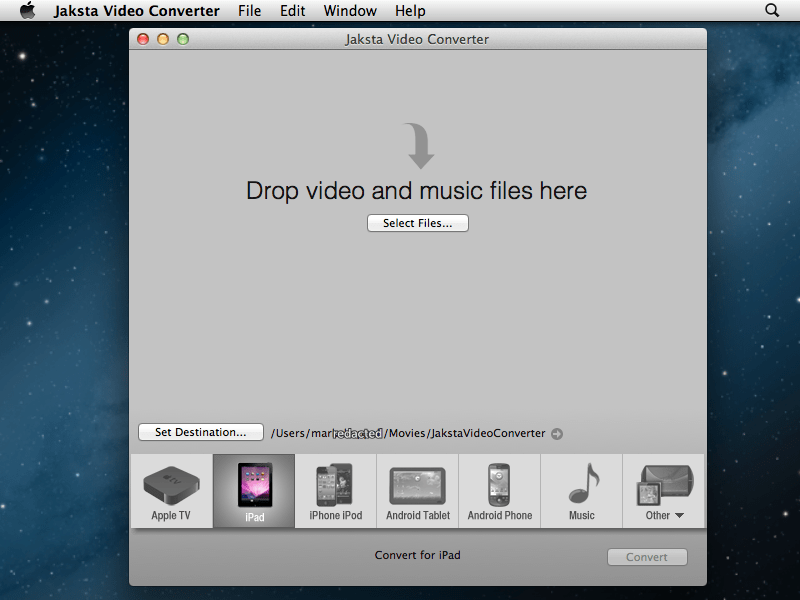Image resolution: width=800 pixels, height=600 pixels.
Task: Open the Other devices dropdown
Action: pos(664,491)
